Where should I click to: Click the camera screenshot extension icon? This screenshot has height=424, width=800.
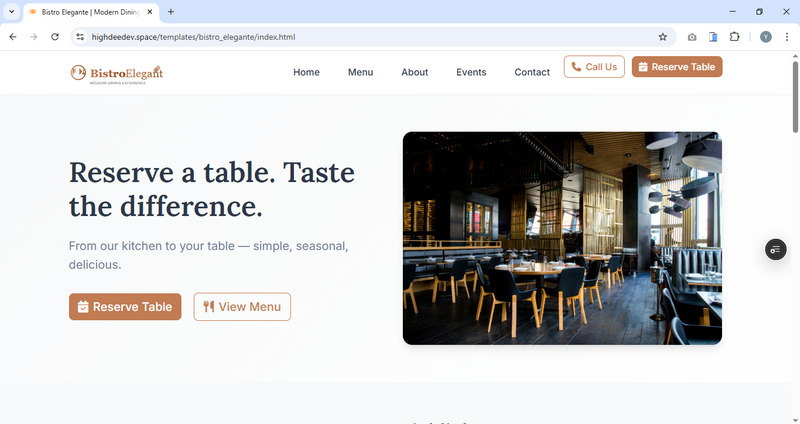pyautogui.click(x=692, y=37)
